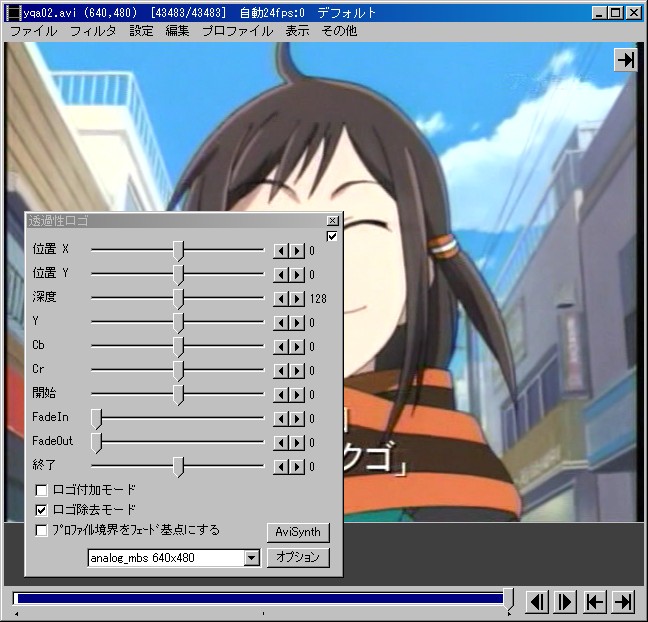Increase Cb value with right arrow
Viewport: 648px width, 622px height.
[297, 346]
